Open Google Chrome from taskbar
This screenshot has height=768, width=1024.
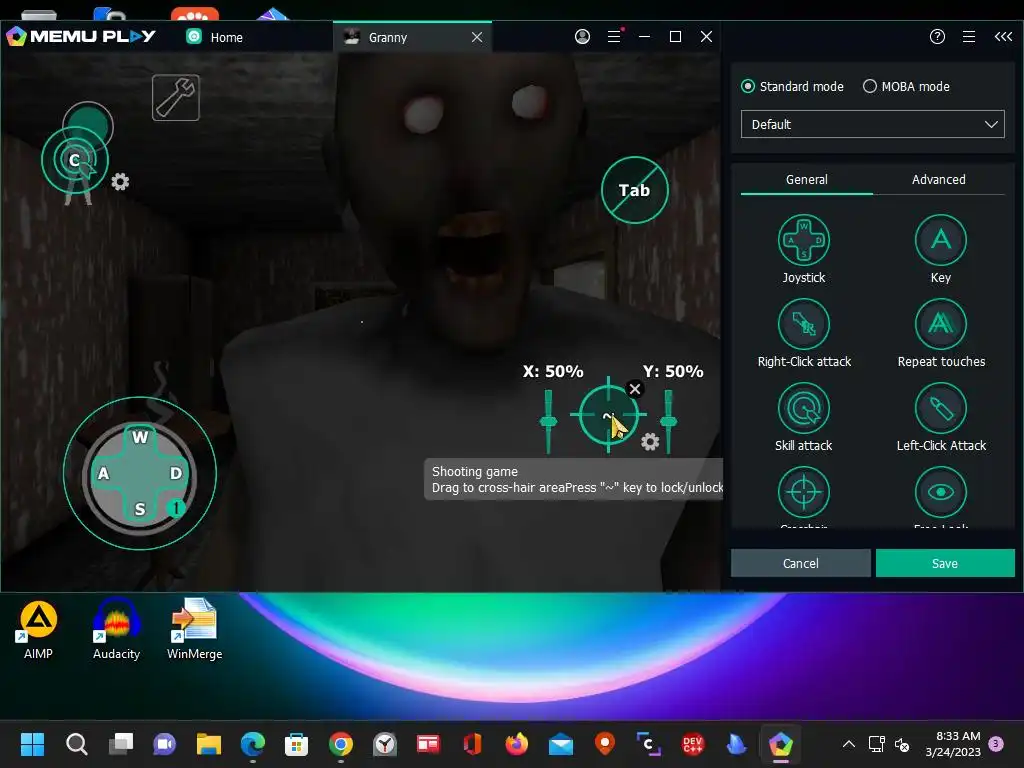point(341,744)
